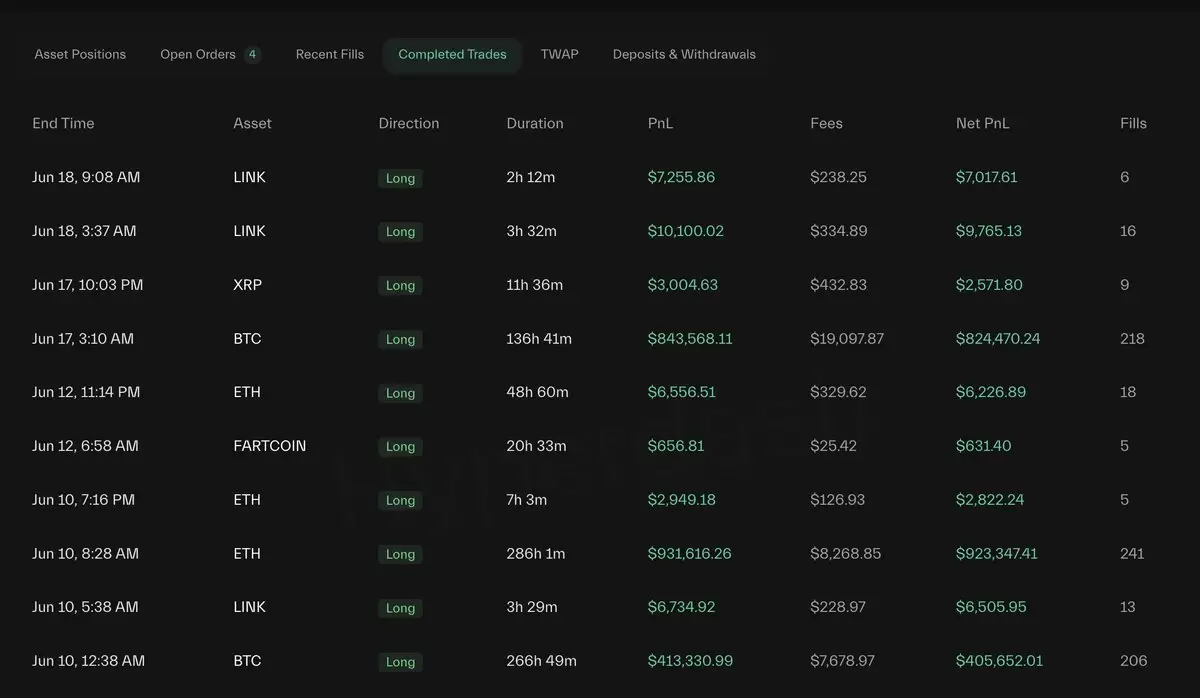
Task: Click the Long badge on XRP row
Action: pyautogui.click(x=400, y=286)
